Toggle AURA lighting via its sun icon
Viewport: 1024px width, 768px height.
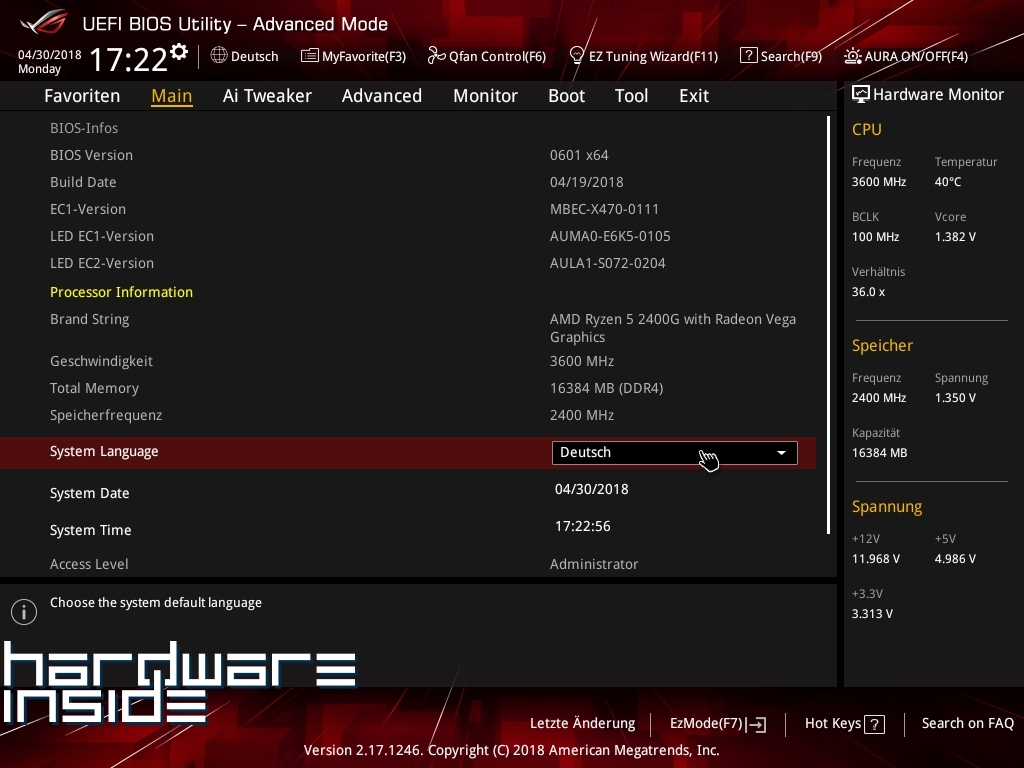[x=852, y=56]
